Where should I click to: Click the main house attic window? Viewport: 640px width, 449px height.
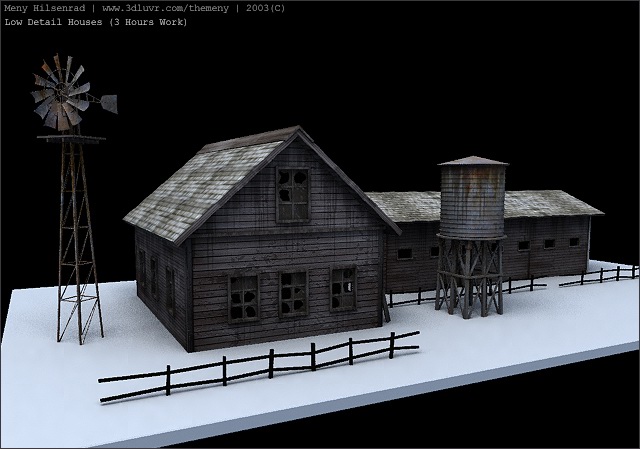[293, 194]
